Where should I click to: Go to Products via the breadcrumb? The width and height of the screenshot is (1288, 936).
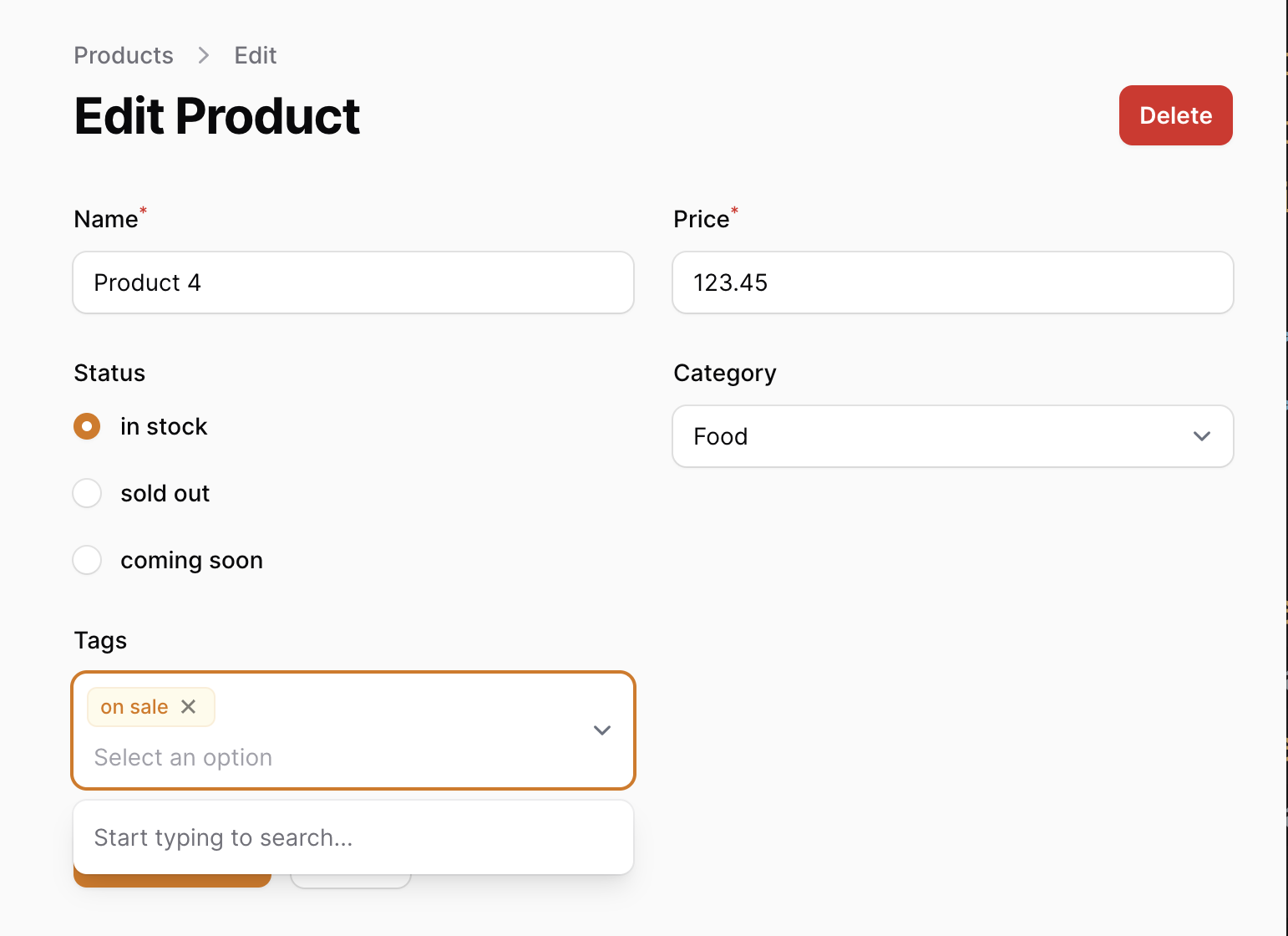[124, 55]
